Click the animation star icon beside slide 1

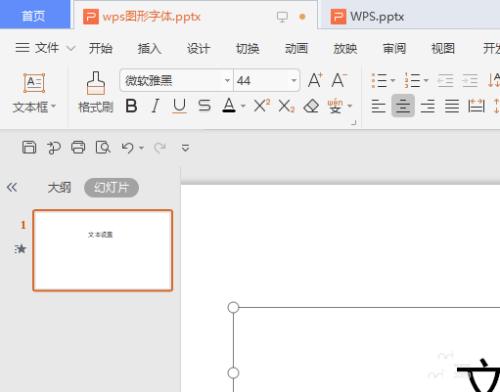(x=20, y=249)
